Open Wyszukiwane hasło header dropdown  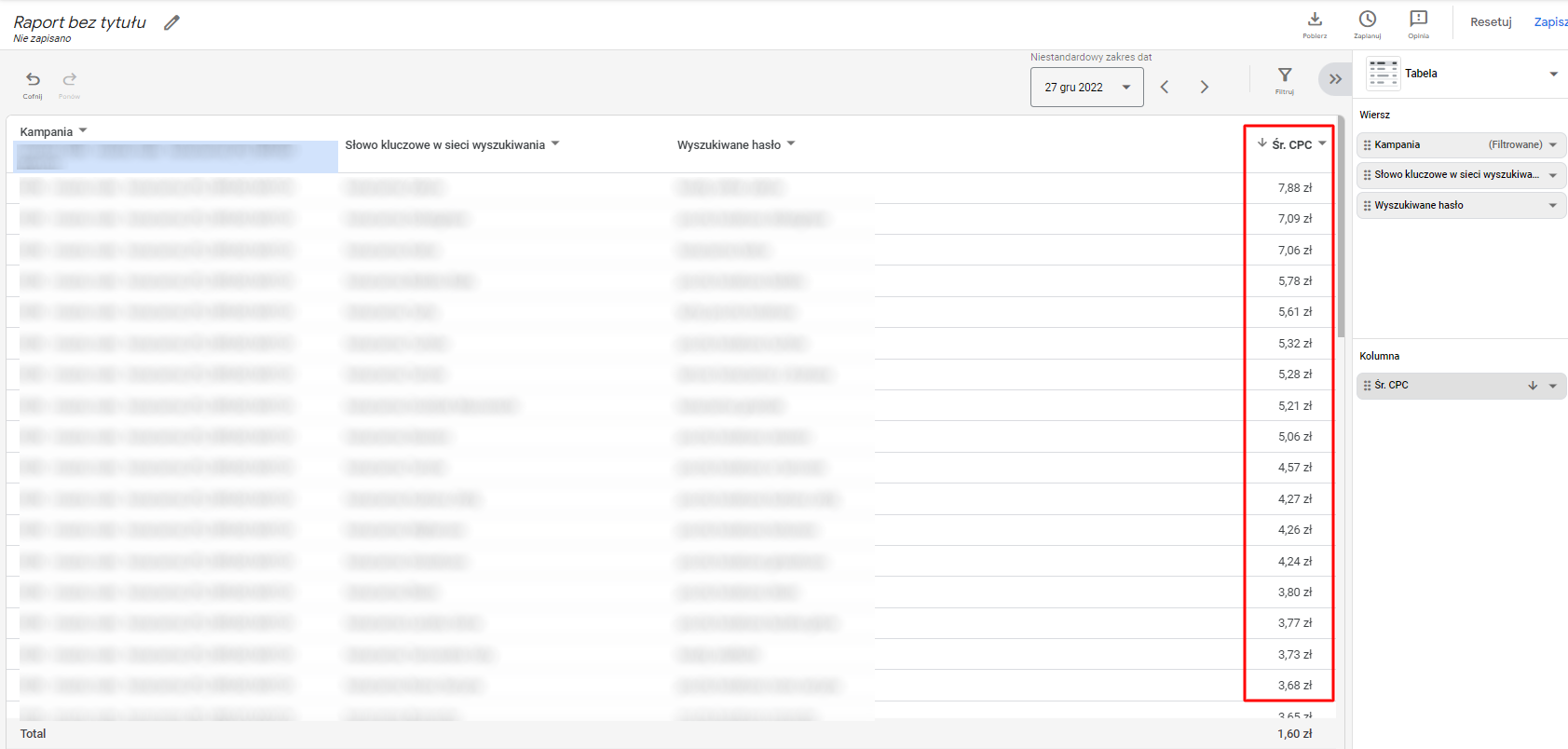791,143
